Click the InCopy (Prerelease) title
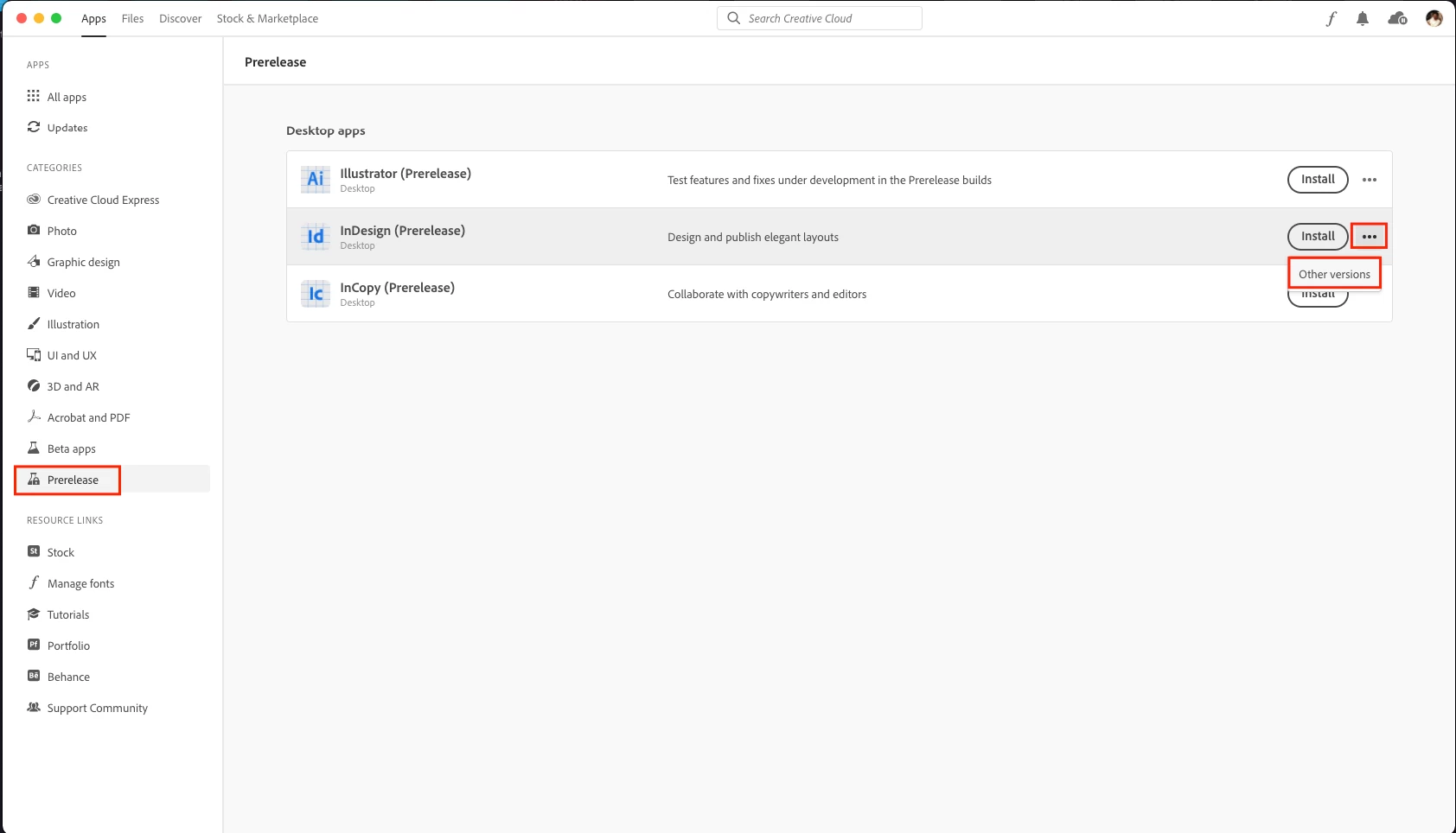Image resolution: width=1456 pixels, height=833 pixels. click(397, 287)
